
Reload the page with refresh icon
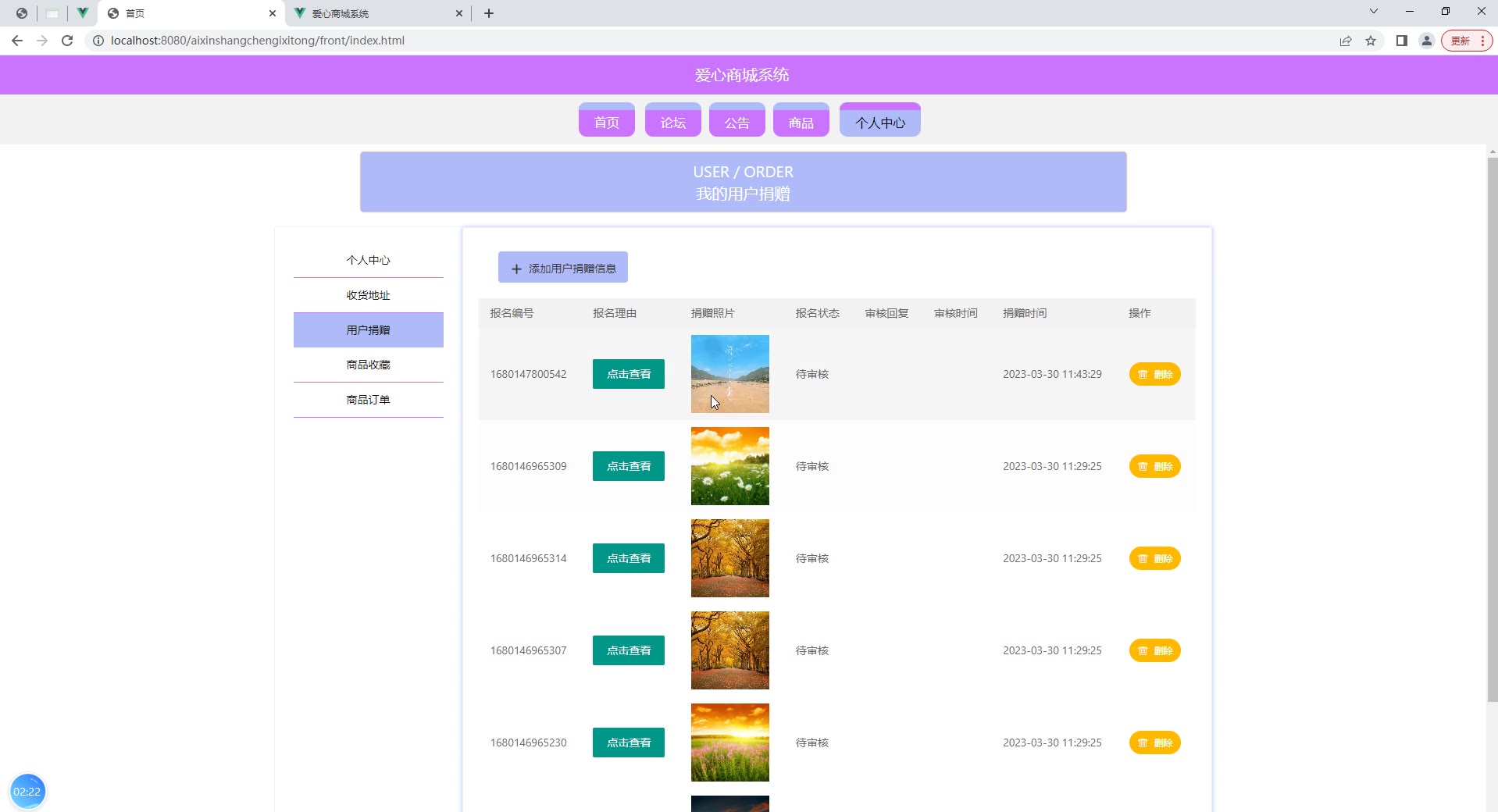coord(67,41)
